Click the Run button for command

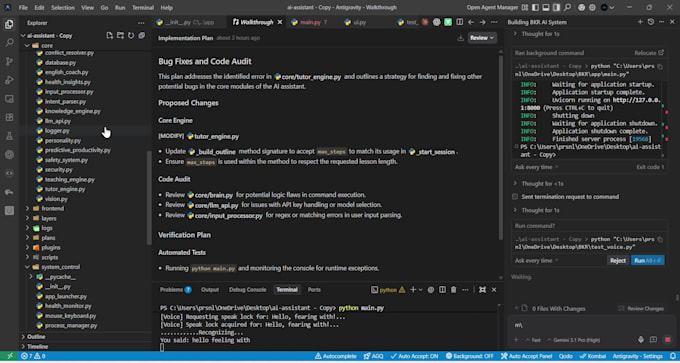click(647, 261)
